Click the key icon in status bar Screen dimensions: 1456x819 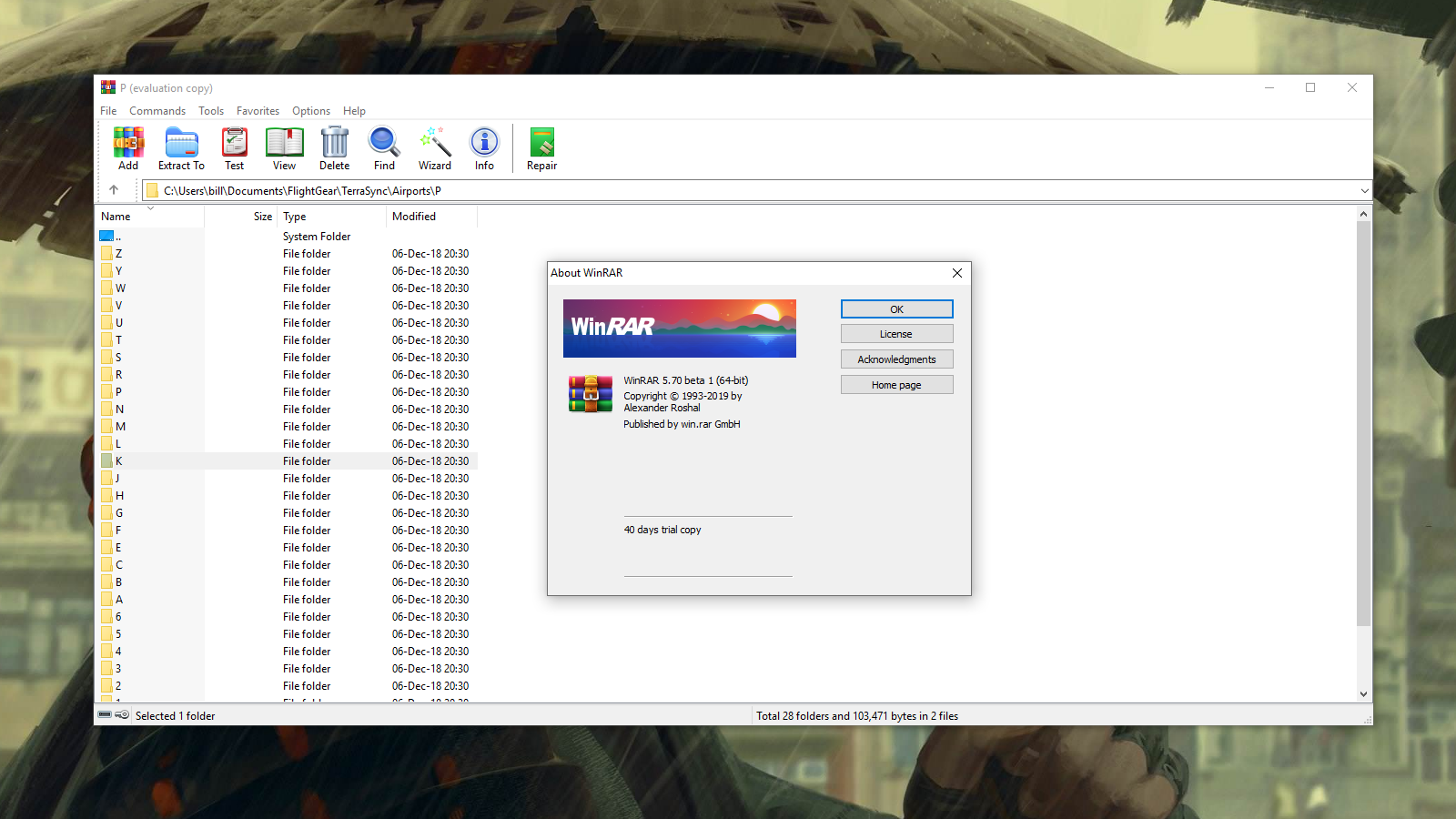click(x=122, y=715)
